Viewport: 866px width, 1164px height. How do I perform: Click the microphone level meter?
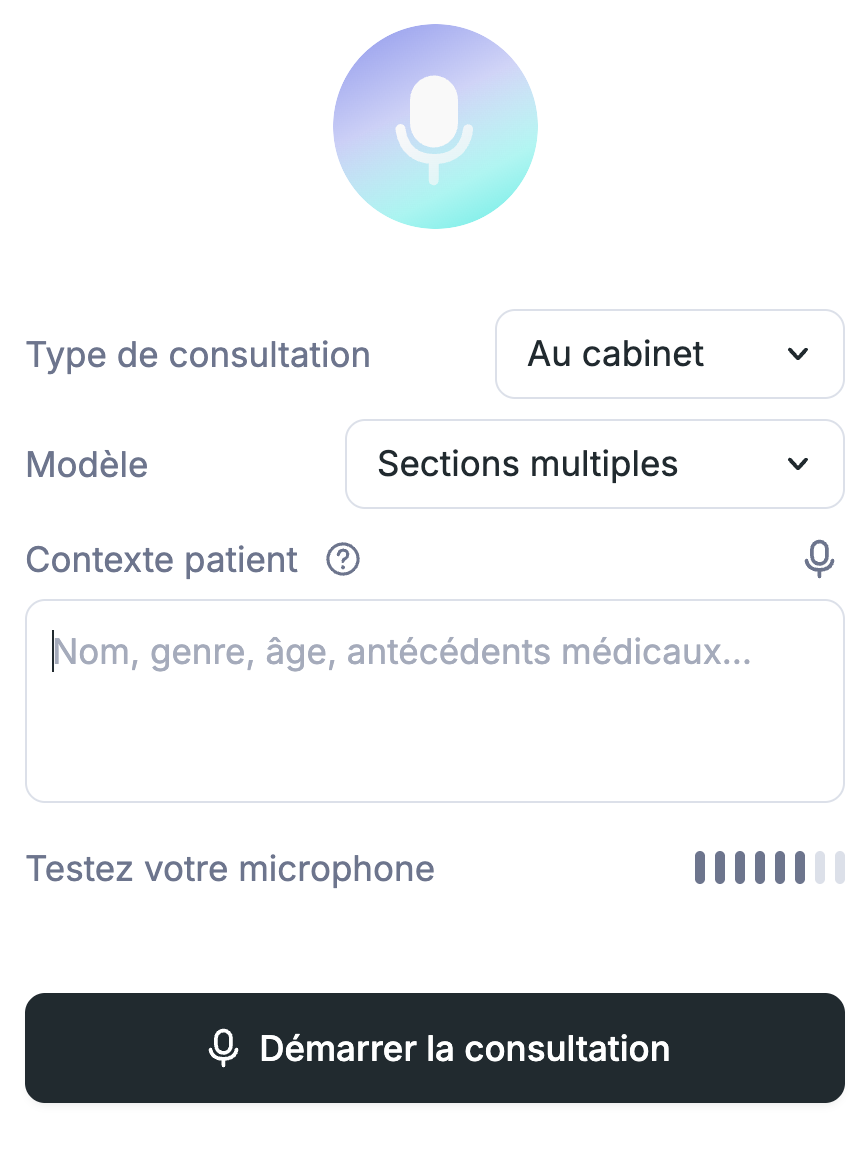point(770,868)
